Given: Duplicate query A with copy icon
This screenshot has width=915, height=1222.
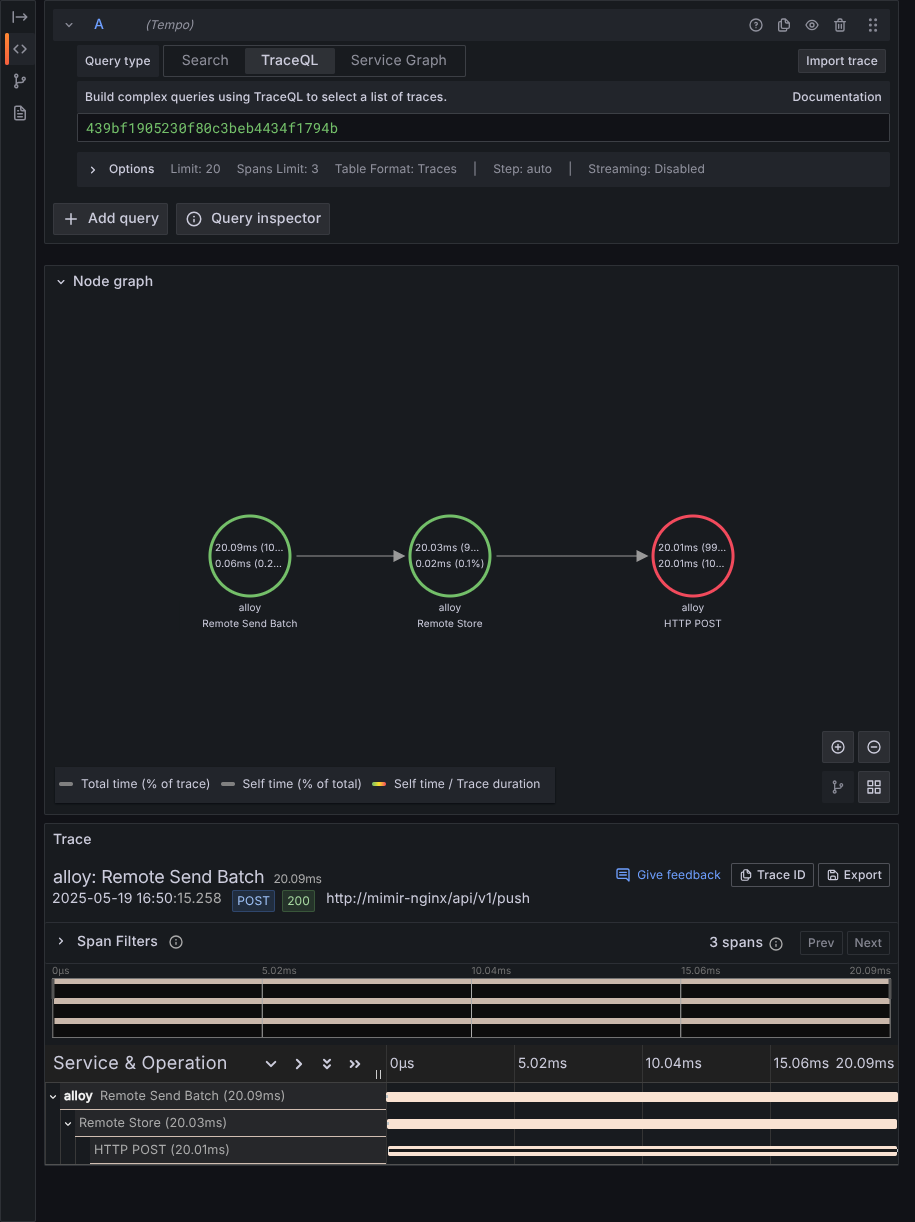Looking at the screenshot, I should click(784, 25).
